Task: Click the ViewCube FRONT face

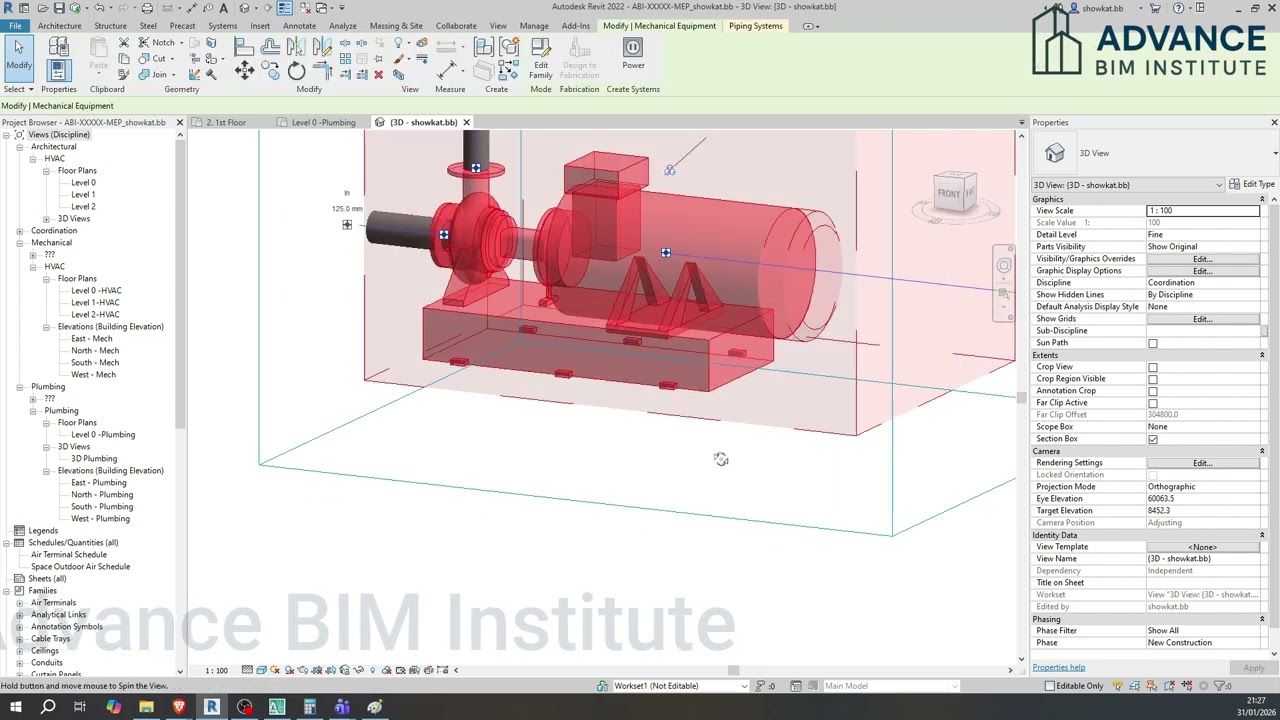Action: tap(949, 193)
